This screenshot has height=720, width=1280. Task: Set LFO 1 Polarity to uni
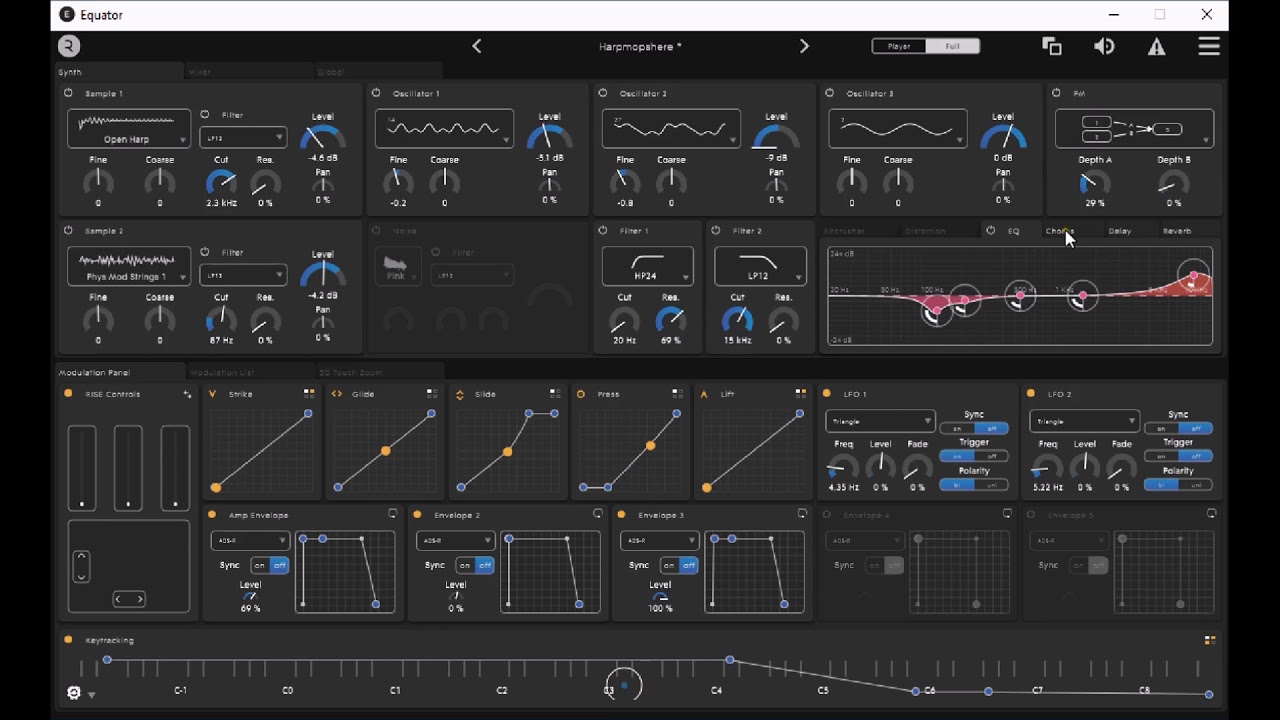pos(992,485)
